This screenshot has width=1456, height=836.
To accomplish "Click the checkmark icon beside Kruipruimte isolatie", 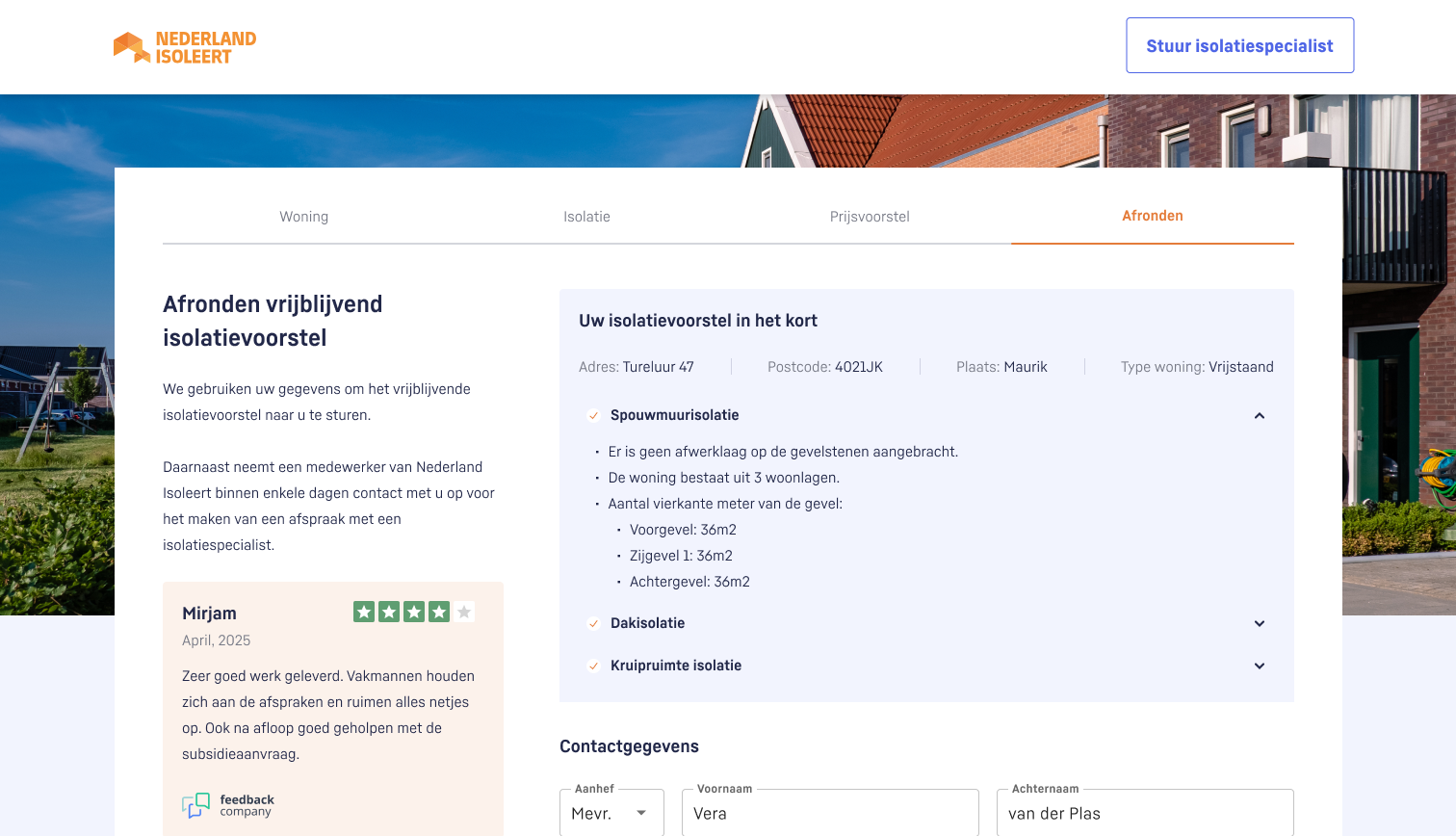I will click(593, 666).
